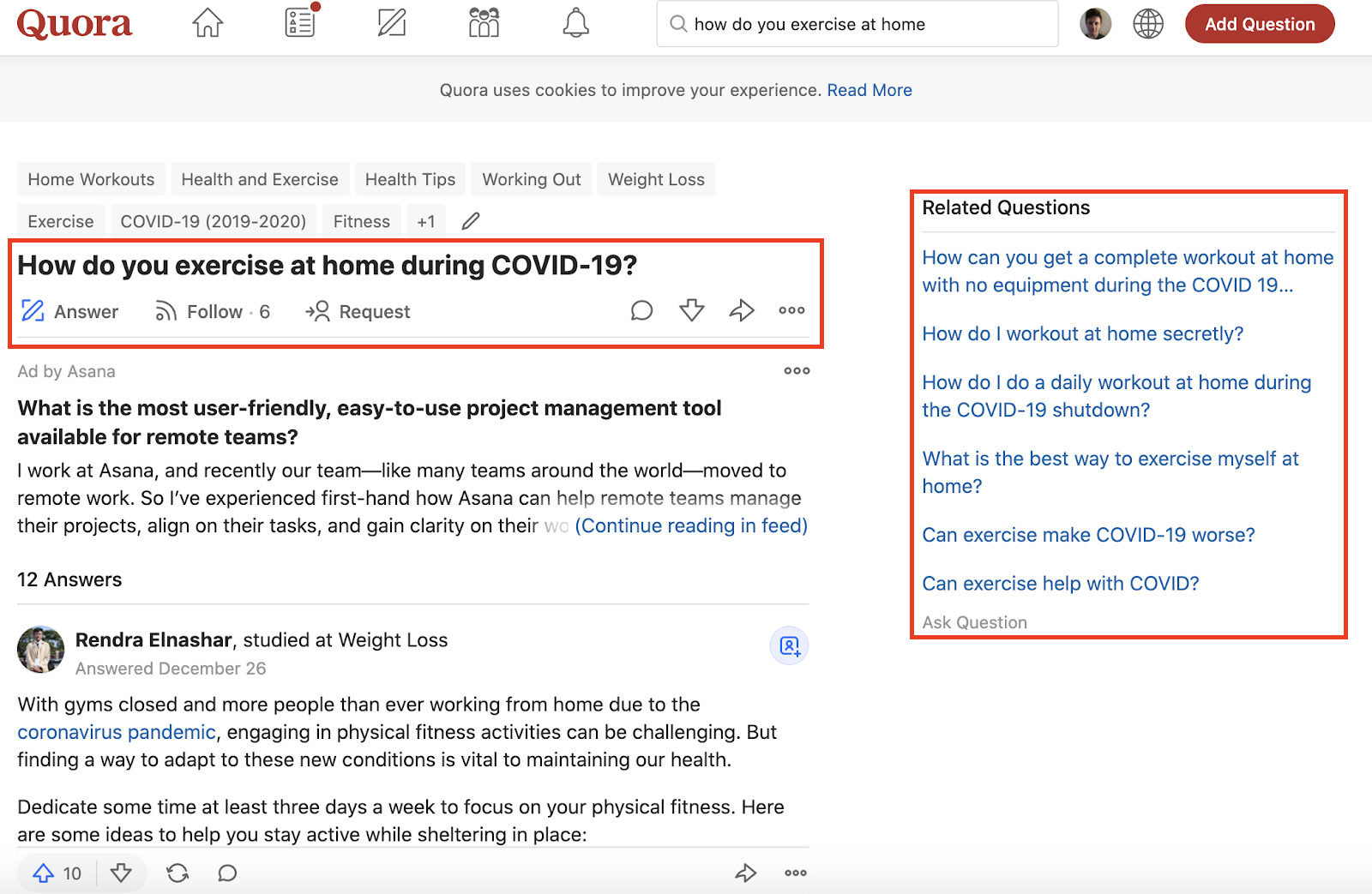Open the Quora logo homepage
The height and width of the screenshot is (894, 1372).
pyautogui.click(x=75, y=24)
